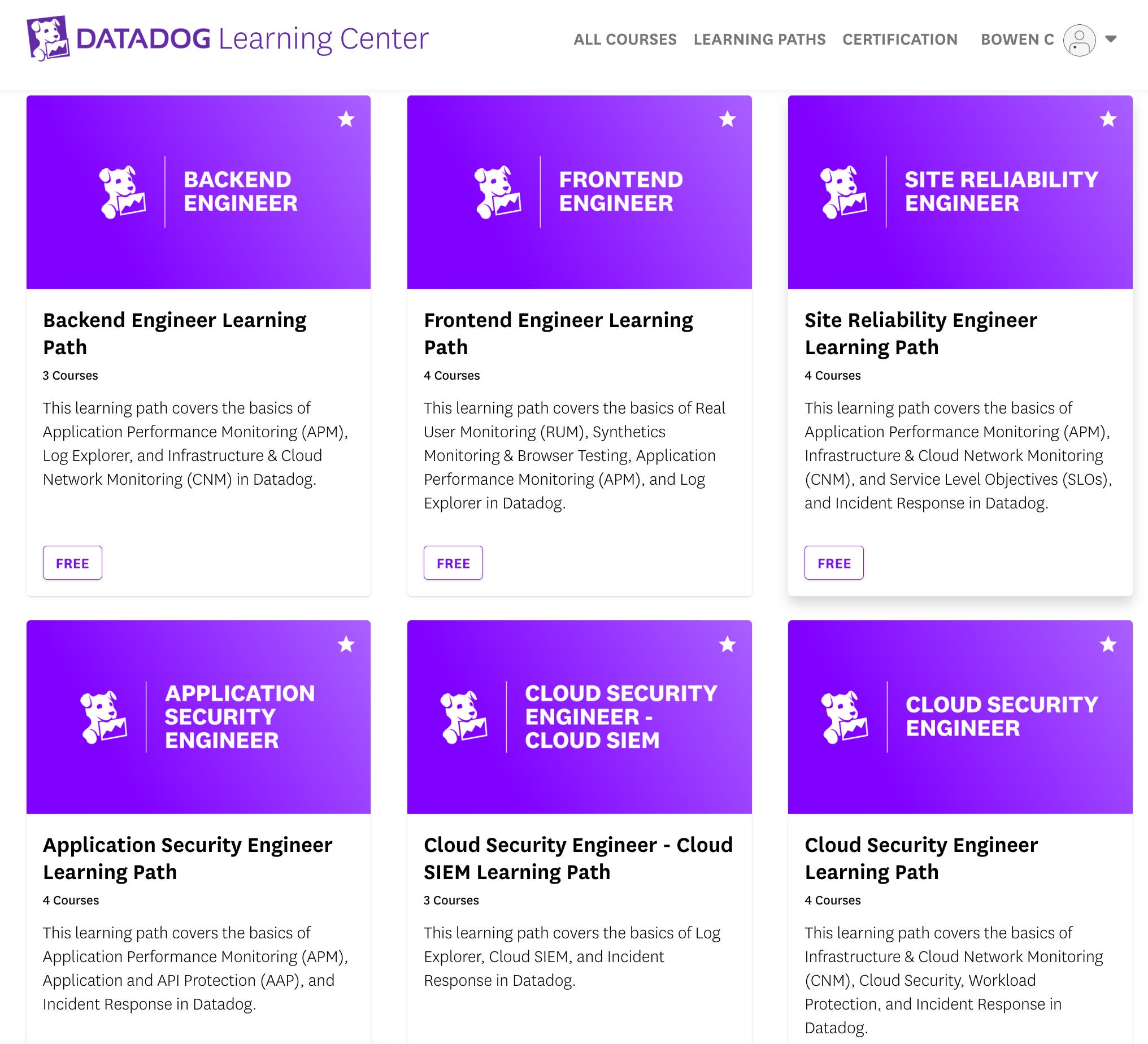Screen dimensions: 1148x1044
Task: Toggle favorite star on Site Reliability Engineer card
Action: point(1110,120)
